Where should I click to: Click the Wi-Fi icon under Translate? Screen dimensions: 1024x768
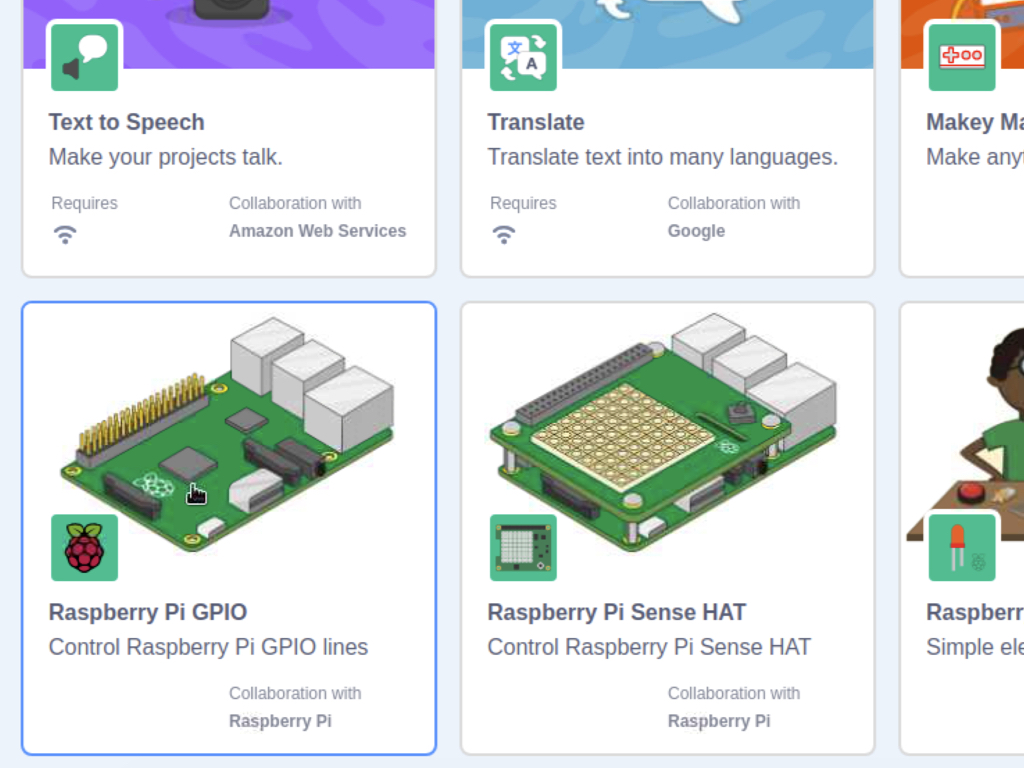504,234
